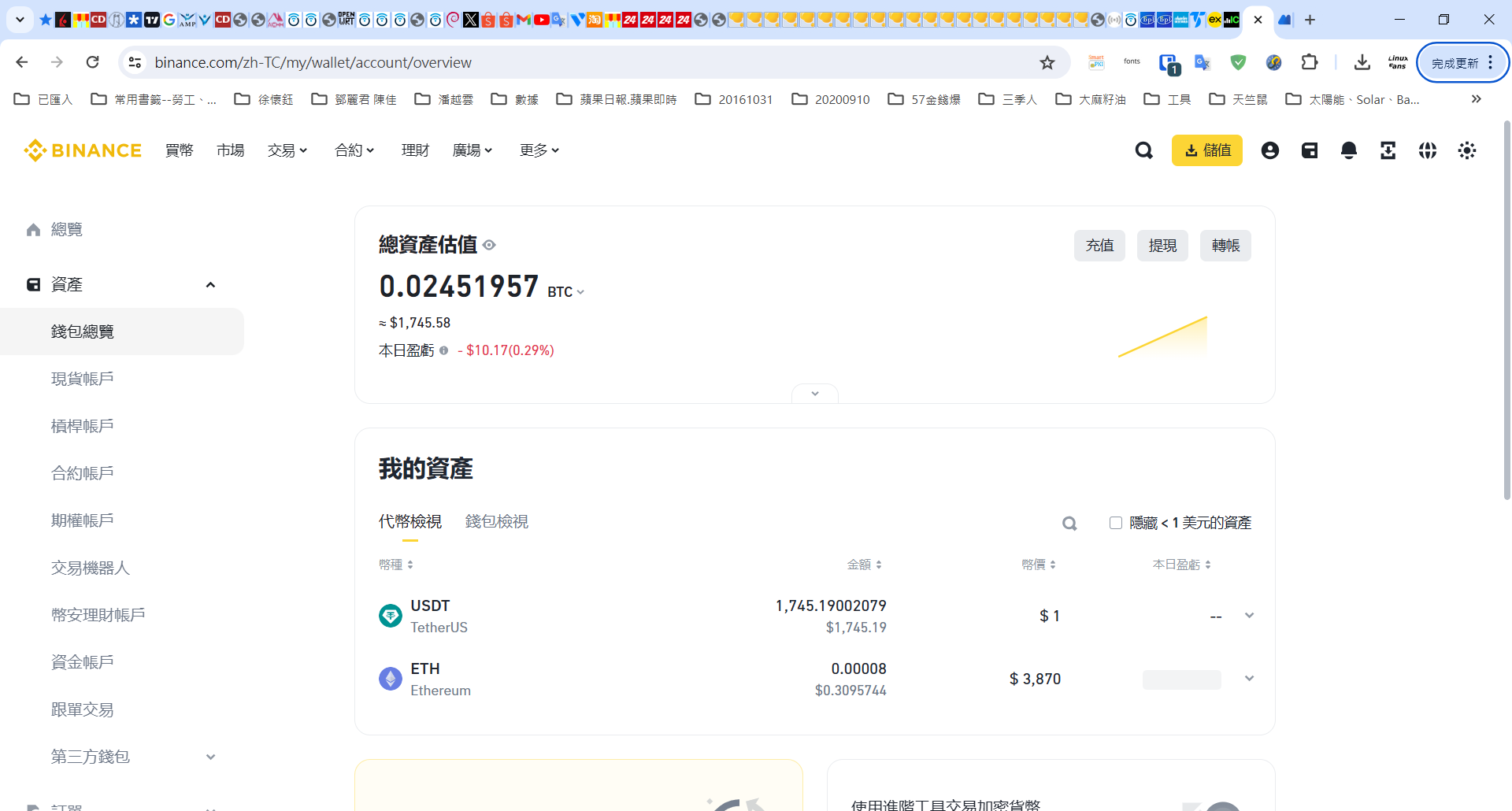Open Chrome extensions puzzle icon
1512x811 pixels.
(1309, 62)
